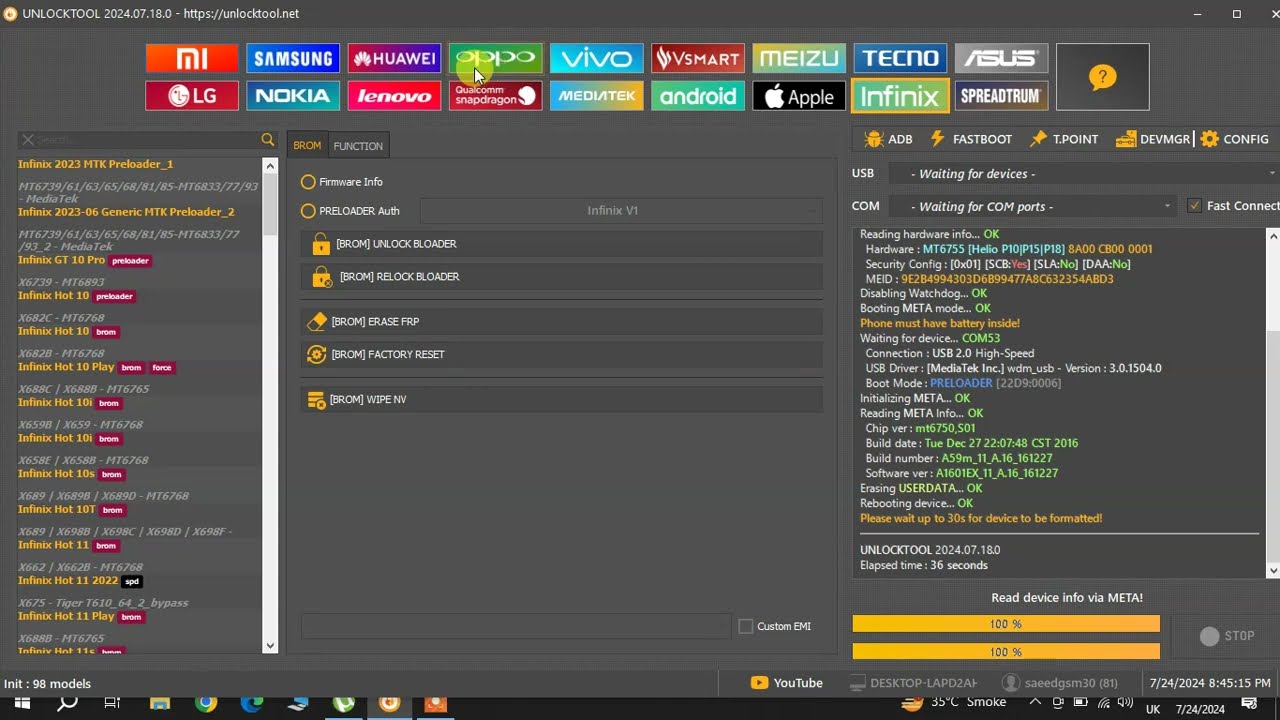
Task: Click [BROM] RELOCK BLOADER button
Action: tap(561, 277)
